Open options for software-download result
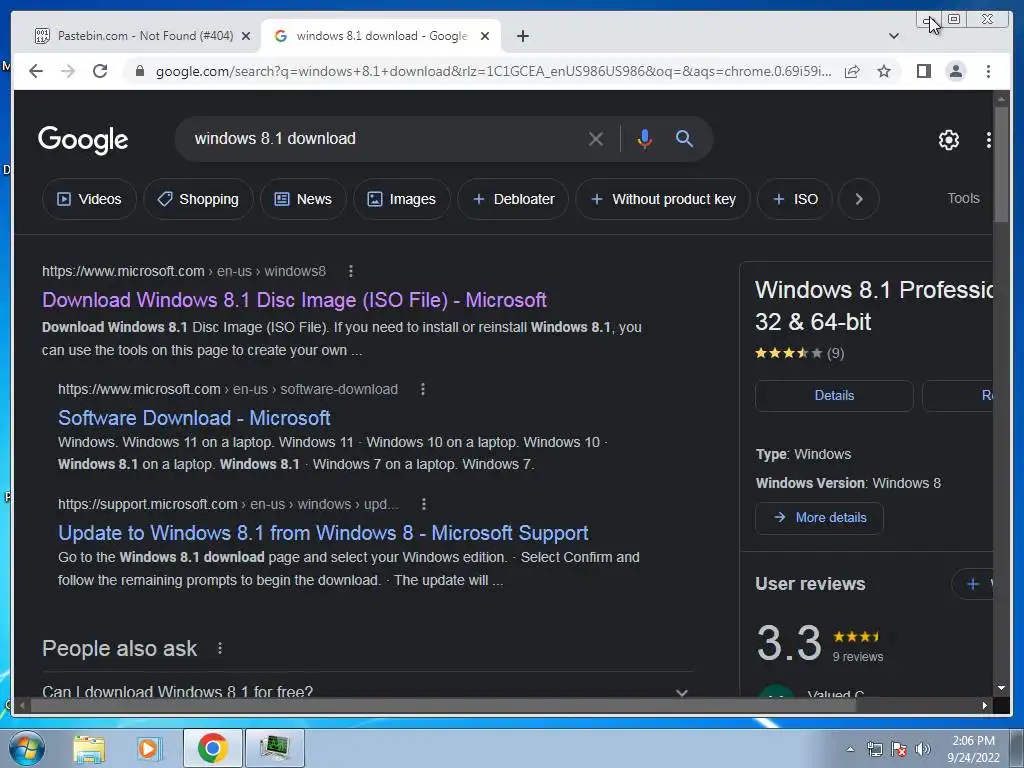This screenshot has height=768, width=1024. (x=423, y=389)
